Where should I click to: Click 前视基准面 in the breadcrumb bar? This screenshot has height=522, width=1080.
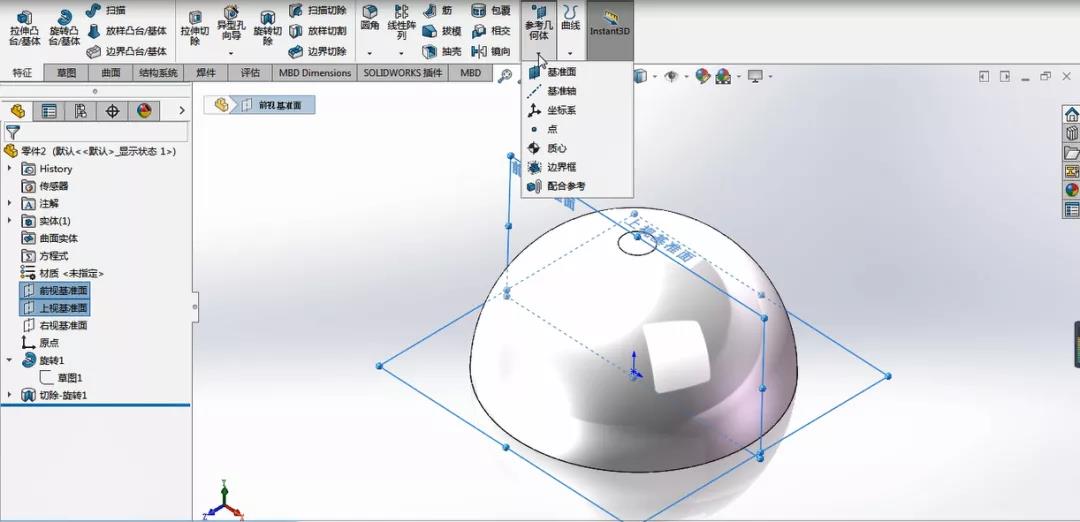(x=273, y=105)
